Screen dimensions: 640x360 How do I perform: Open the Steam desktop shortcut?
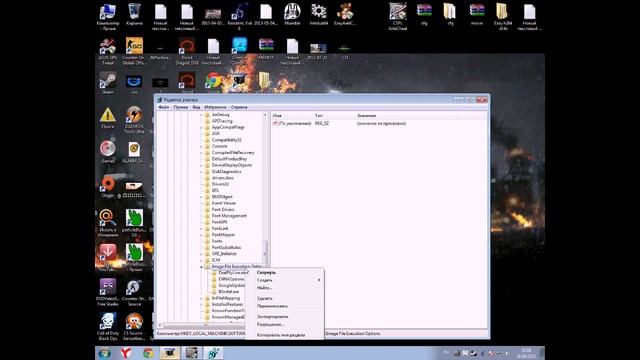tap(108, 83)
